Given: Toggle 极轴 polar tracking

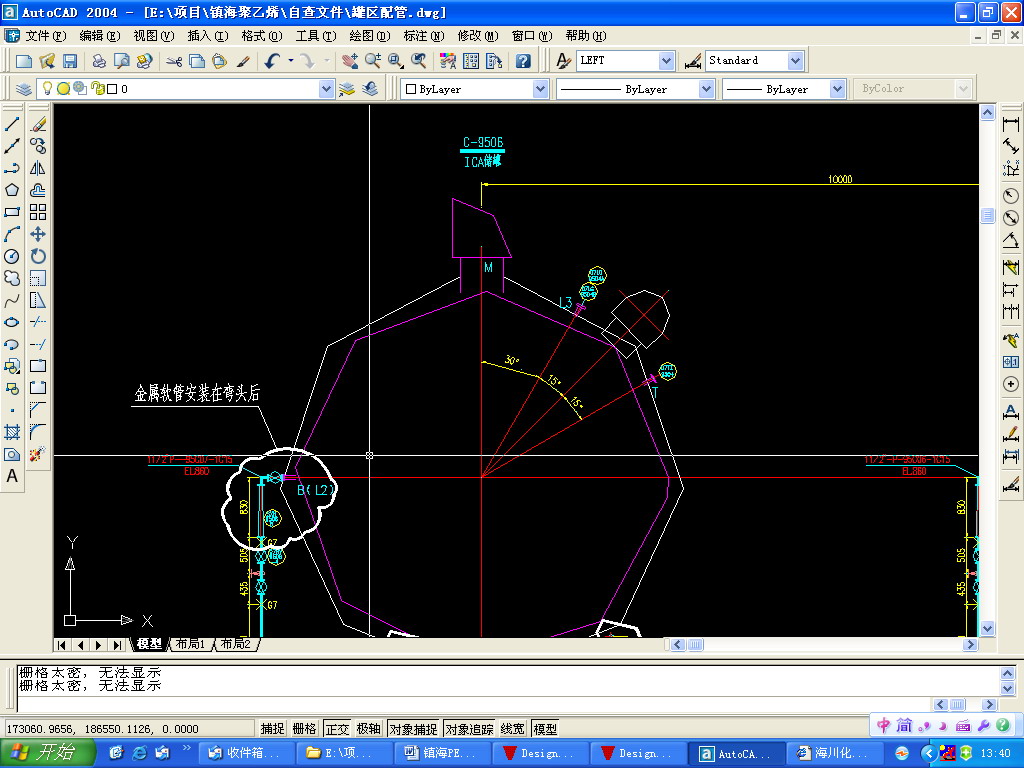Looking at the screenshot, I should [x=369, y=729].
